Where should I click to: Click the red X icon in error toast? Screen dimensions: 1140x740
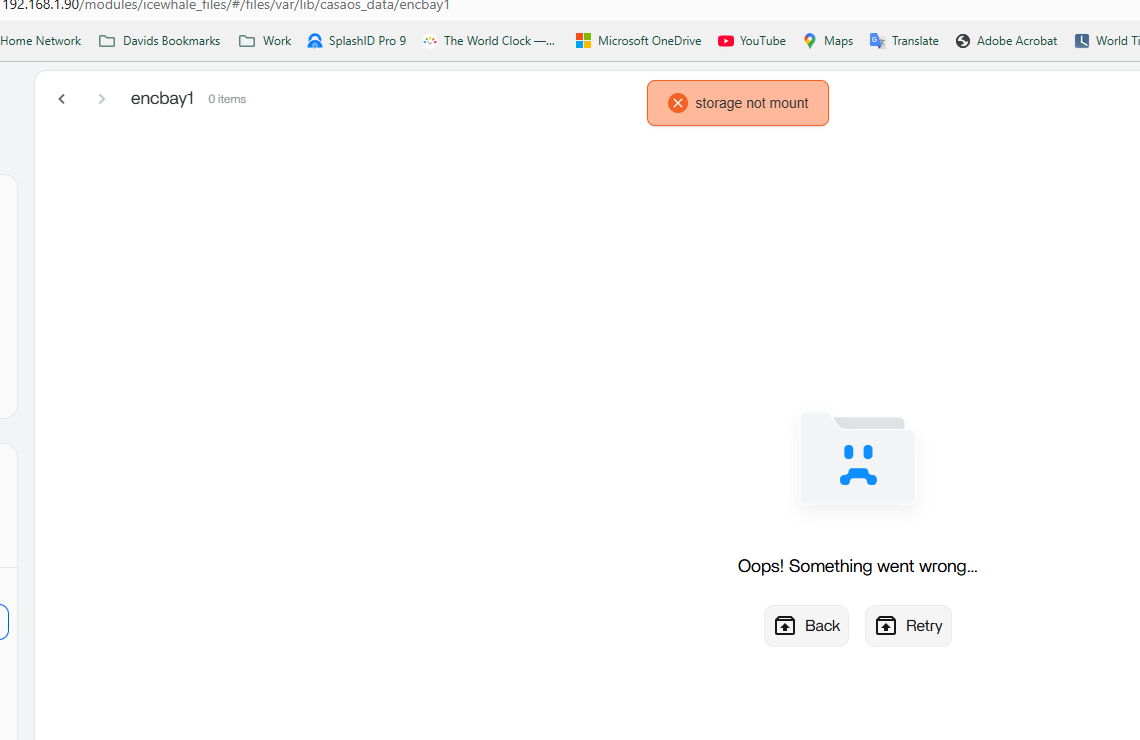pyautogui.click(x=678, y=103)
